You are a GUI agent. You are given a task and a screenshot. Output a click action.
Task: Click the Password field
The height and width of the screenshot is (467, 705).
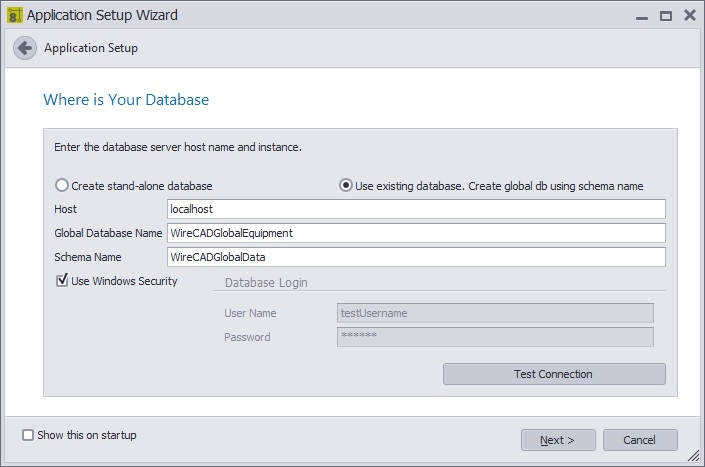click(x=495, y=337)
